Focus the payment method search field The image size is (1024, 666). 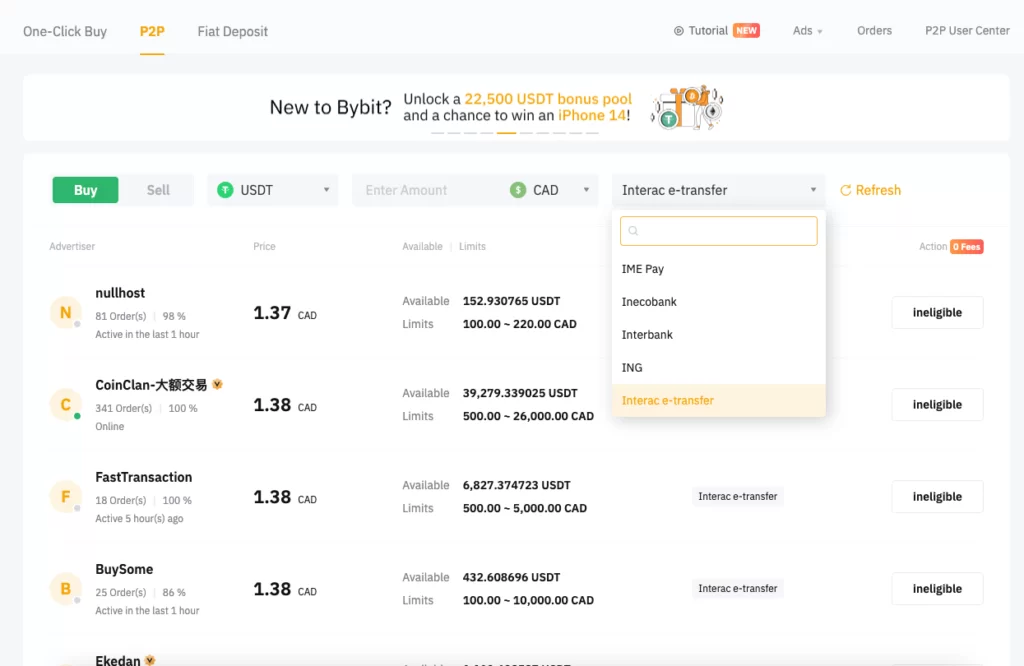point(718,231)
